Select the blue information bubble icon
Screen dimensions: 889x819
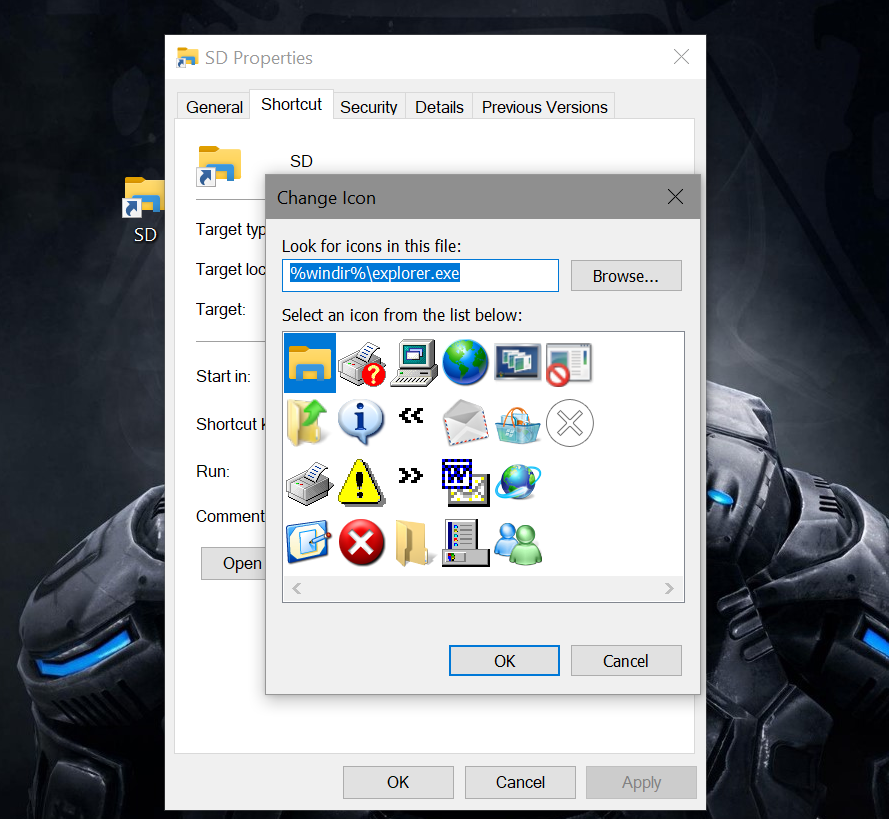pyautogui.click(x=361, y=422)
